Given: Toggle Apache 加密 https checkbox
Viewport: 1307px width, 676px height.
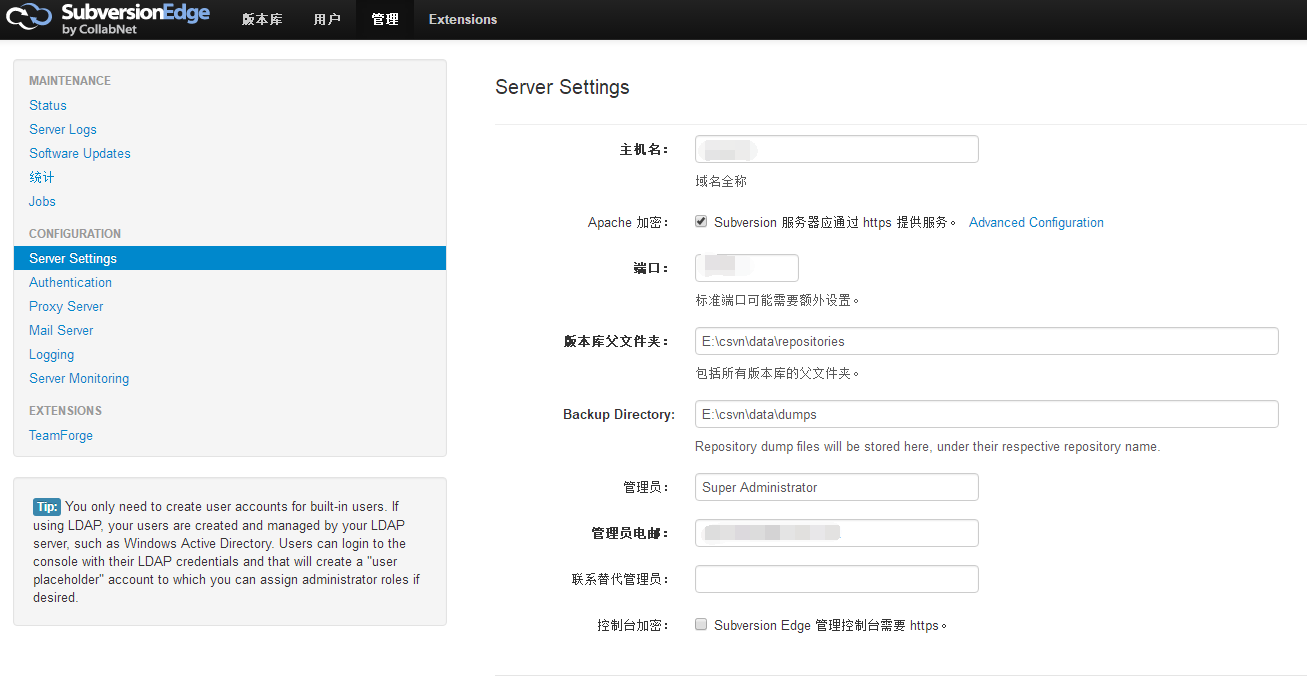Looking at the screenshot, I should (x=701, y=221).
